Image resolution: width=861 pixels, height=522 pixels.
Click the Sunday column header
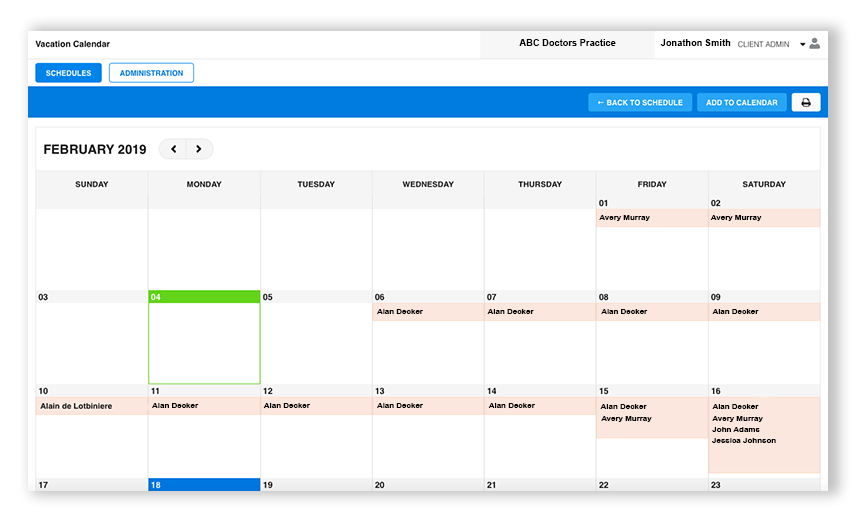(92, 184)
